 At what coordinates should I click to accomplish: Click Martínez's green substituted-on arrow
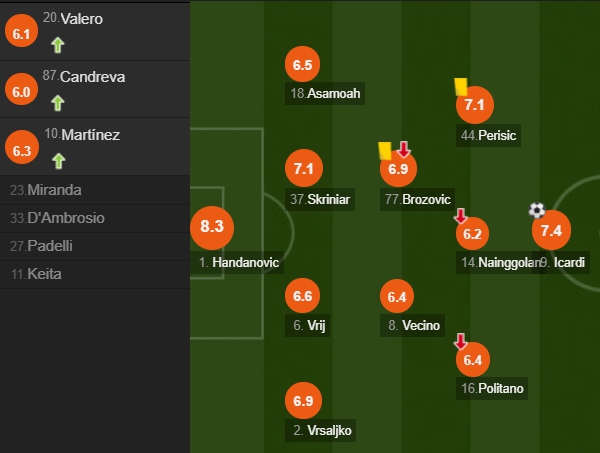pyautogui.click(x=59, y=161)
